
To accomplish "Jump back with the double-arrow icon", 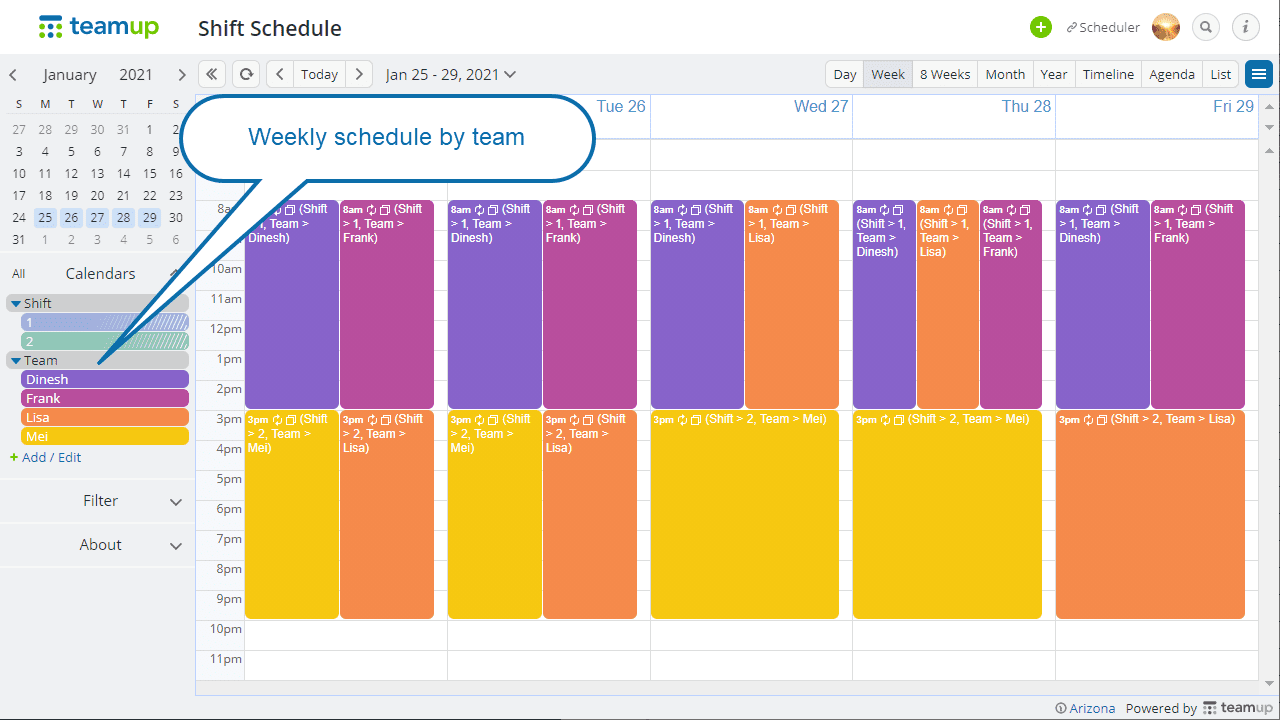I will coord(211,74).
